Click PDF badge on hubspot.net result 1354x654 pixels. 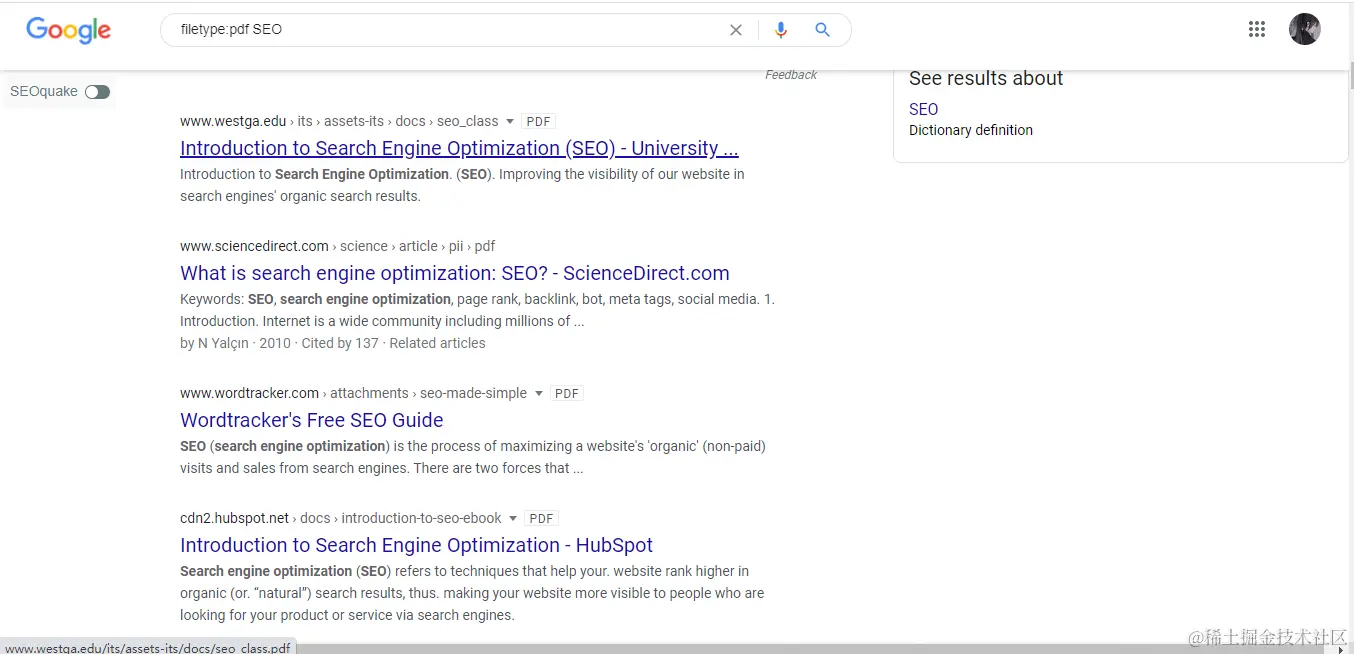541,519
